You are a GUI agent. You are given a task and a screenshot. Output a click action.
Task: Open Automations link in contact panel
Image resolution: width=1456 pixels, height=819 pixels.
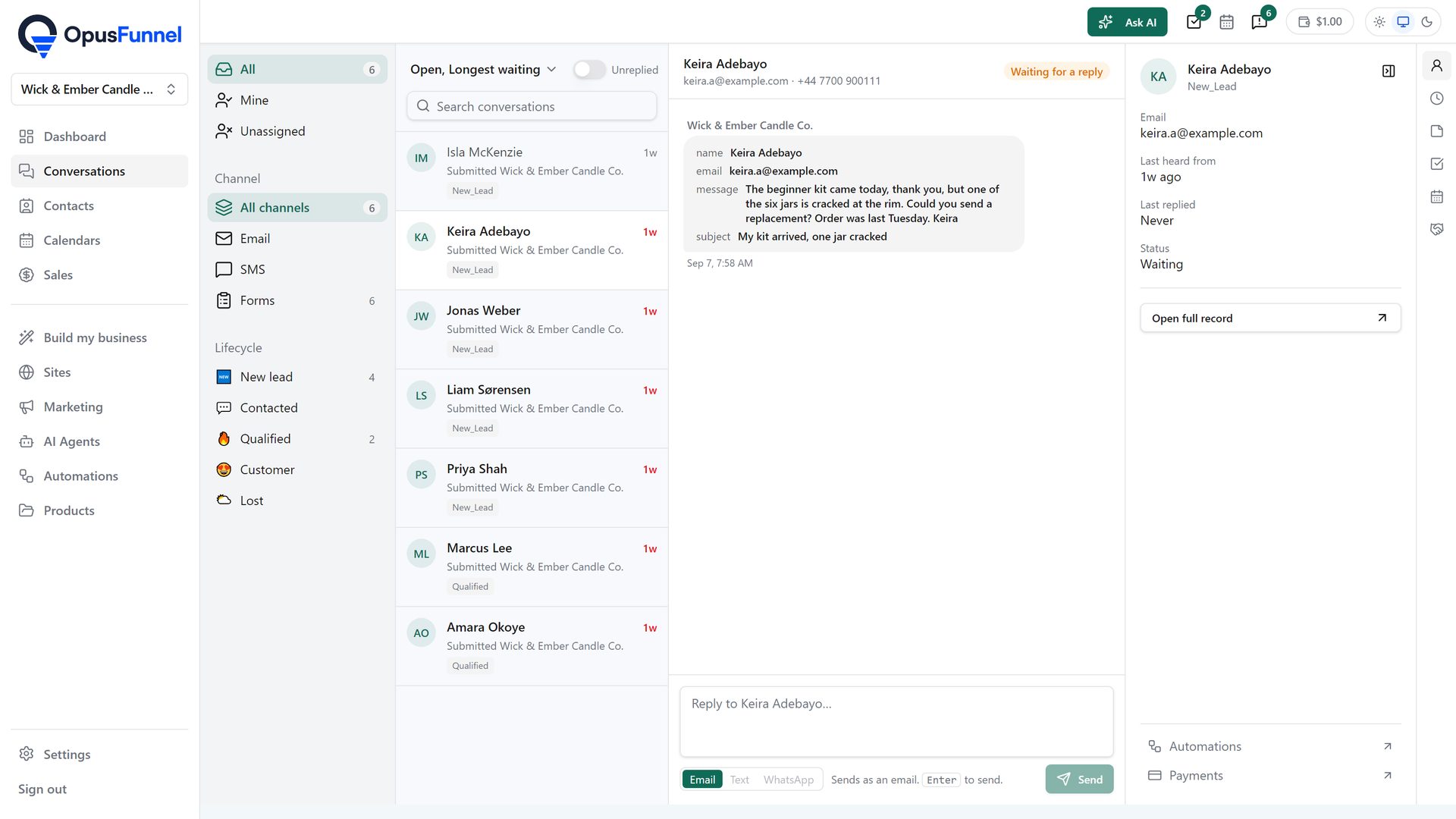click(1270, 746)
